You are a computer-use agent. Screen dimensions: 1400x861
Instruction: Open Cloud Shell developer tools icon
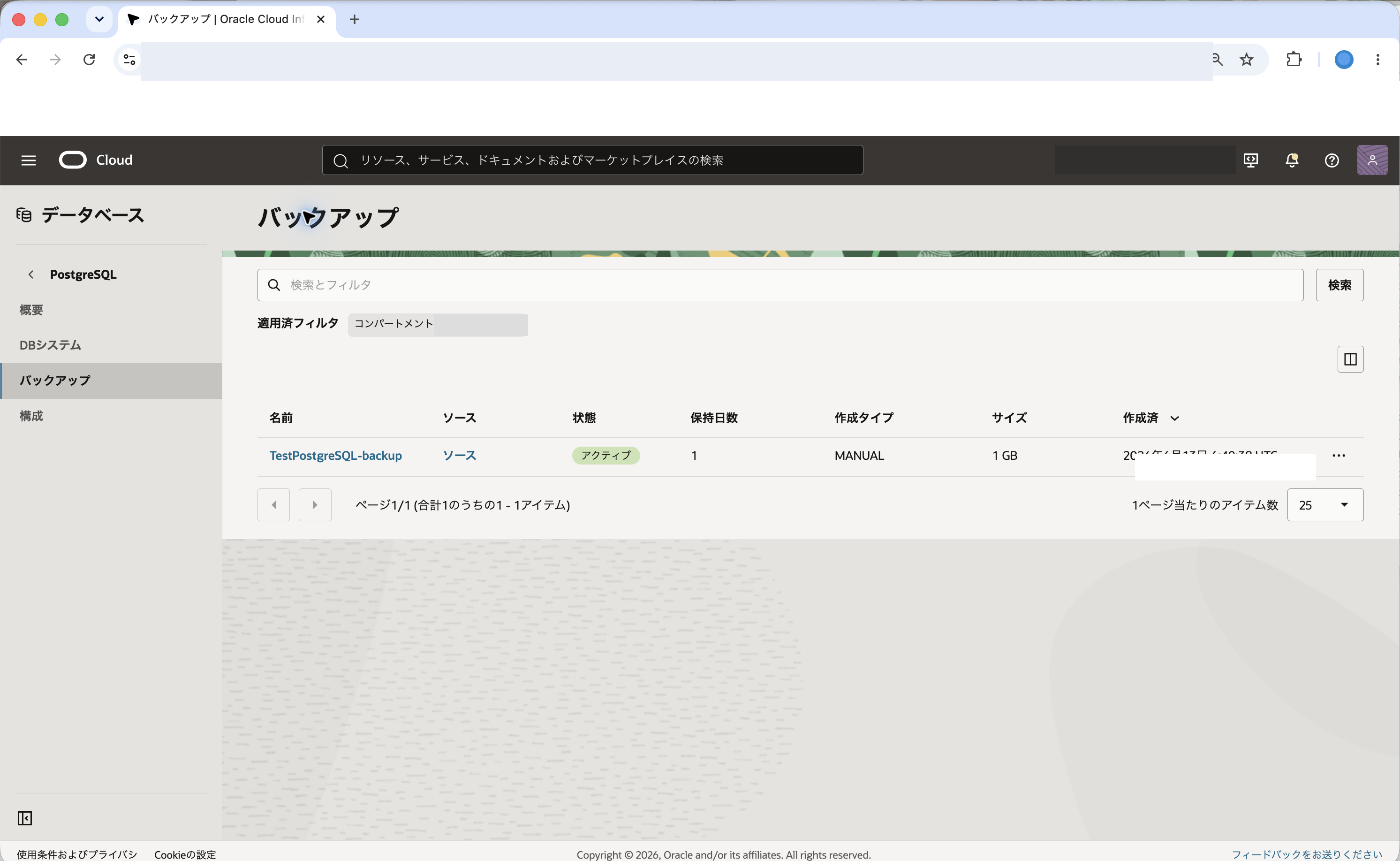[1251, 160]
